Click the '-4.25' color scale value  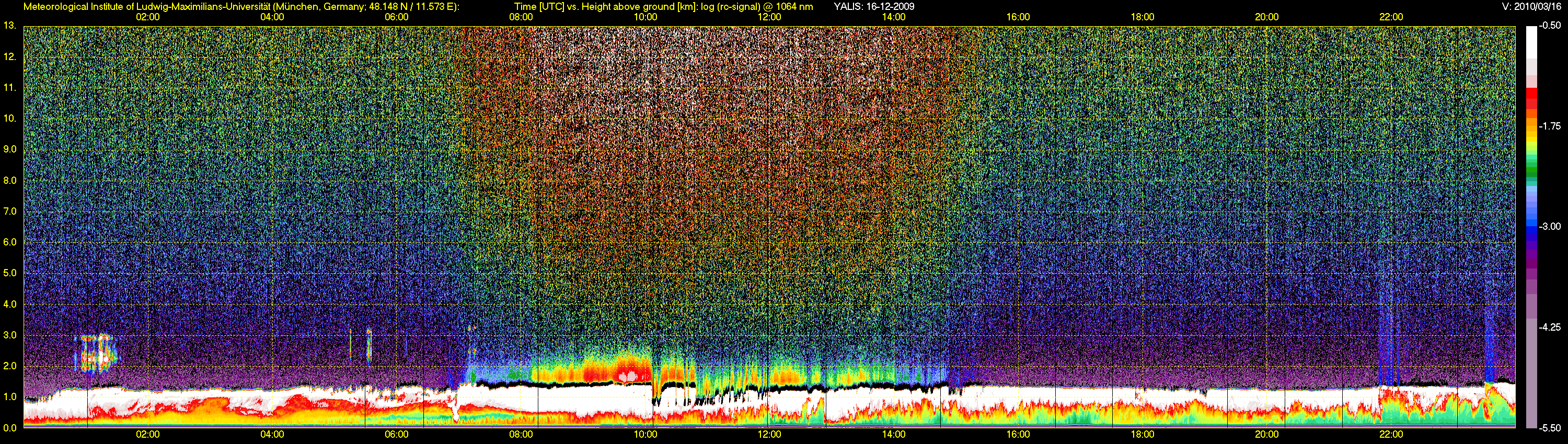click(1550, 327)
